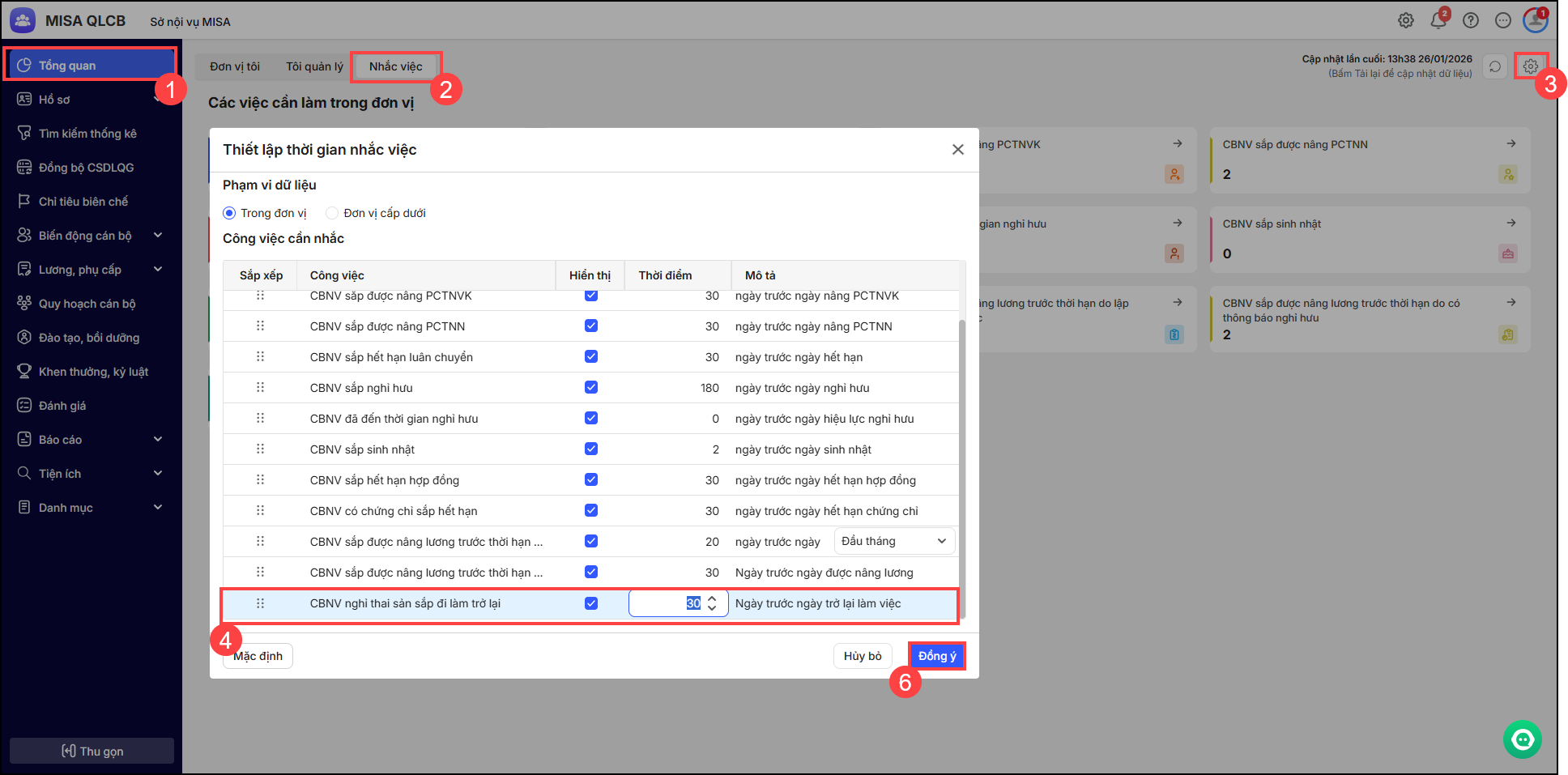
Task: Click drag handle for CBNV sắp nghỉ hưu
Action: point(260,388)
